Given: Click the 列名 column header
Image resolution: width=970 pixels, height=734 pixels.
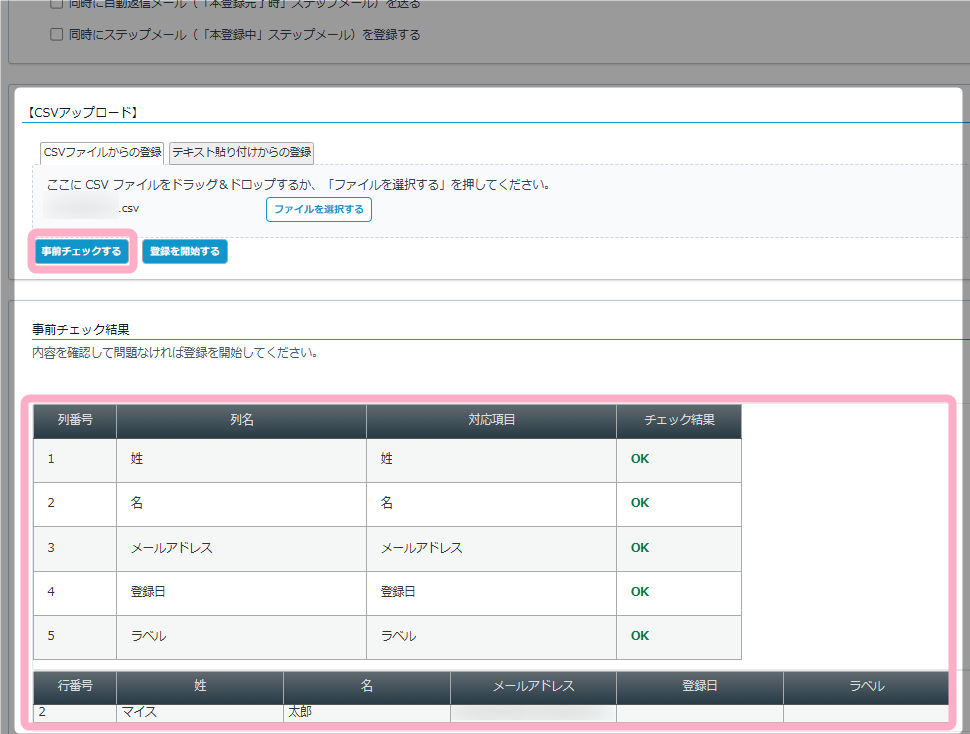Looking at the screenshot, I should [241, 421].
